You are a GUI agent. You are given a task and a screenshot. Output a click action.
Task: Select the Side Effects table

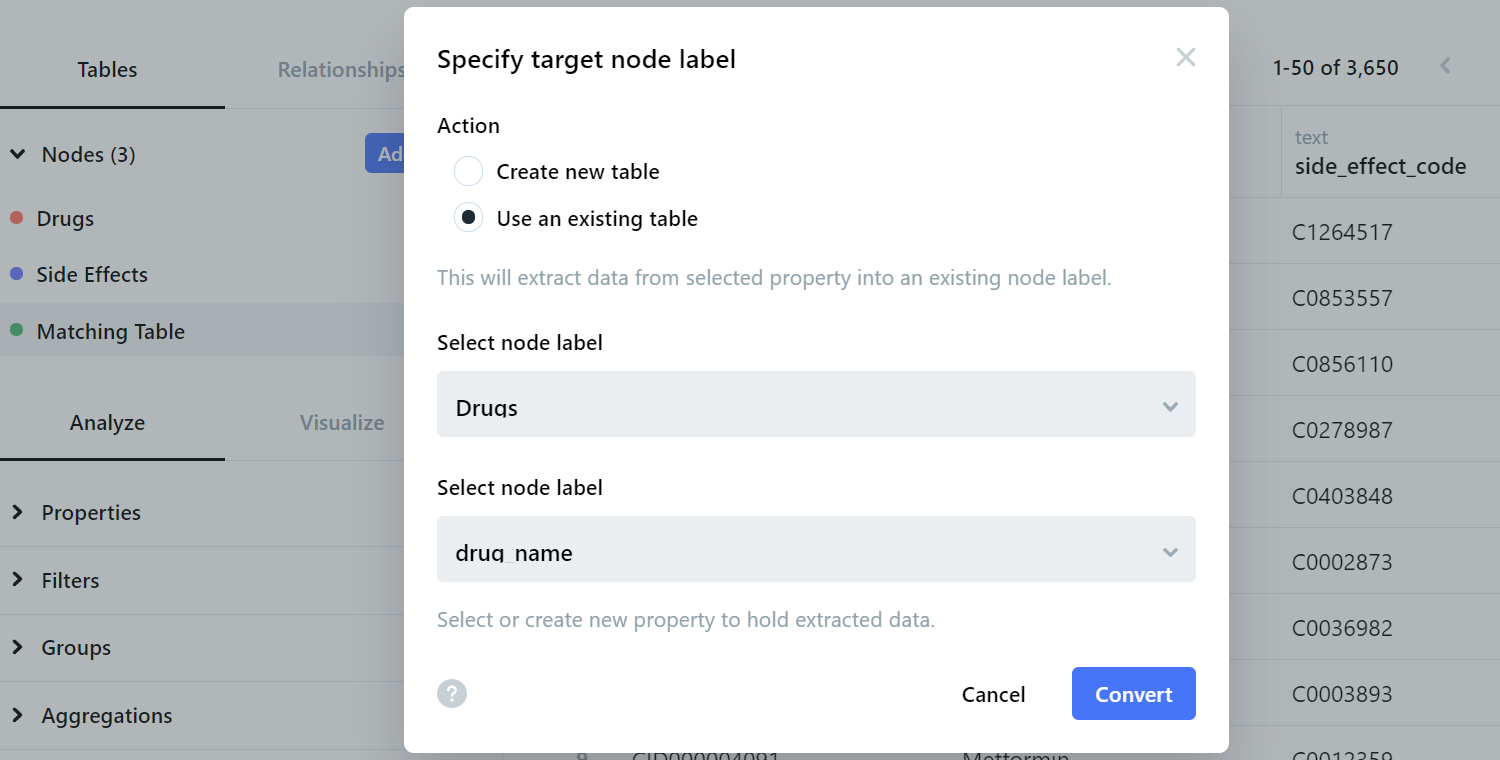pos(92,275)
